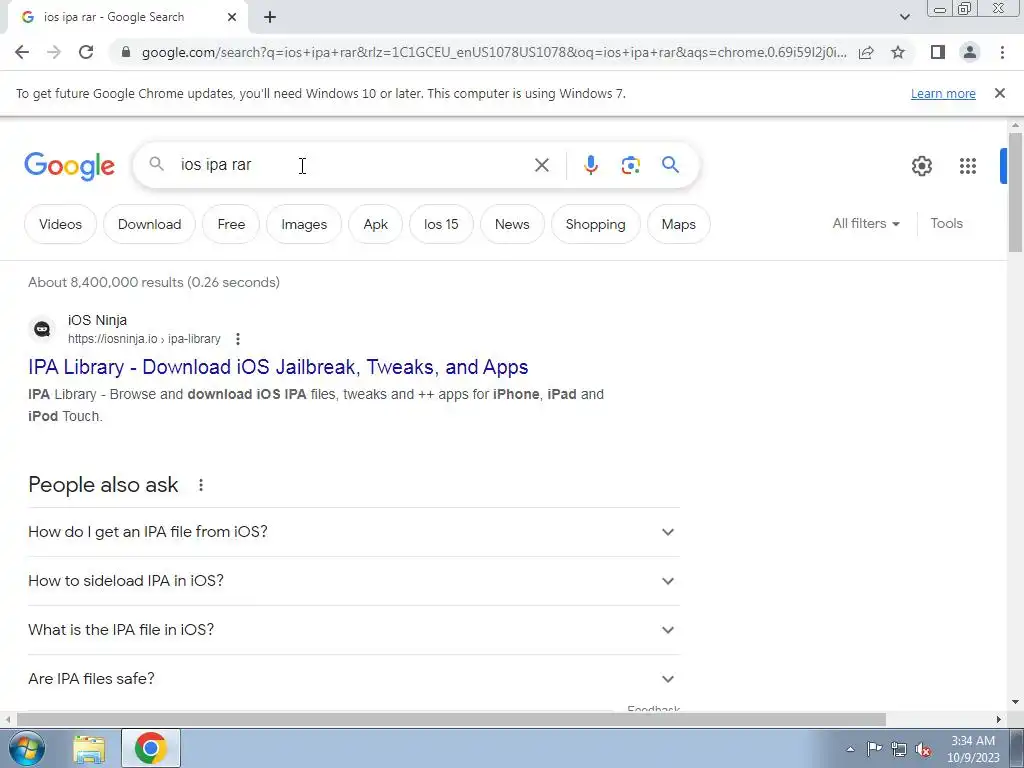Click the horizontal scrollbar thumb
This screenshot has height=768, width=1024.
pos(451,719)
